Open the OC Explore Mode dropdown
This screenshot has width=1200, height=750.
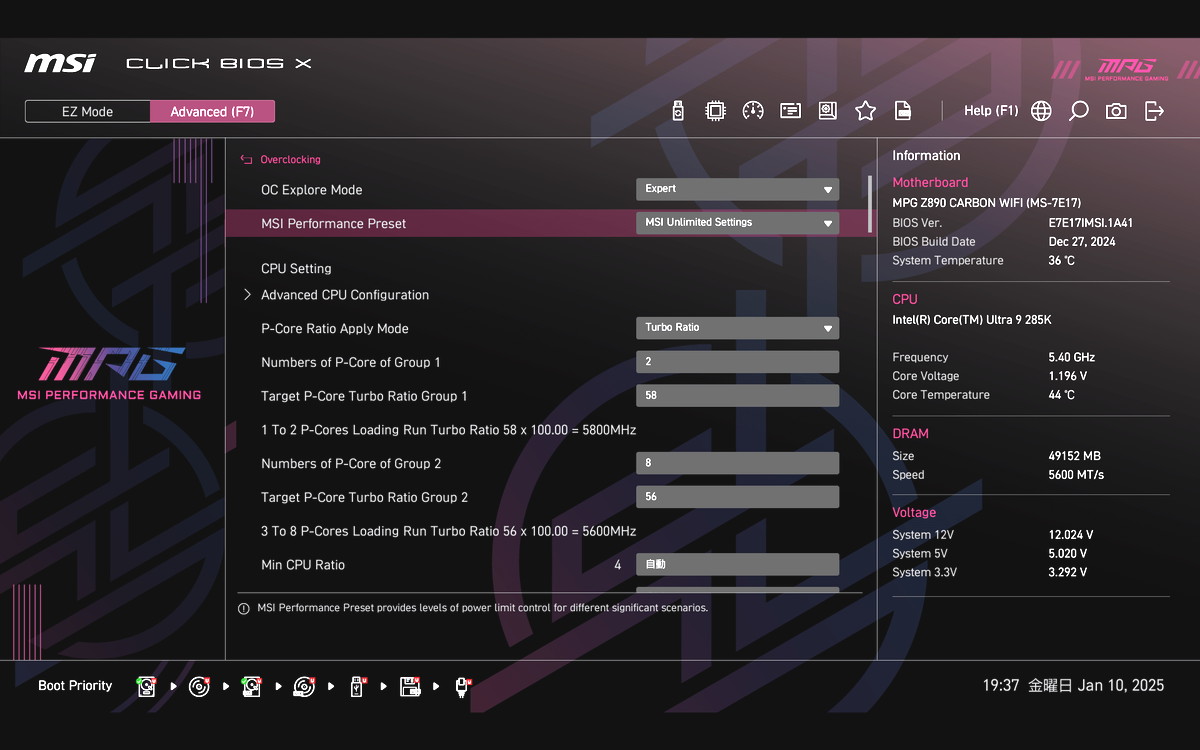738,189
